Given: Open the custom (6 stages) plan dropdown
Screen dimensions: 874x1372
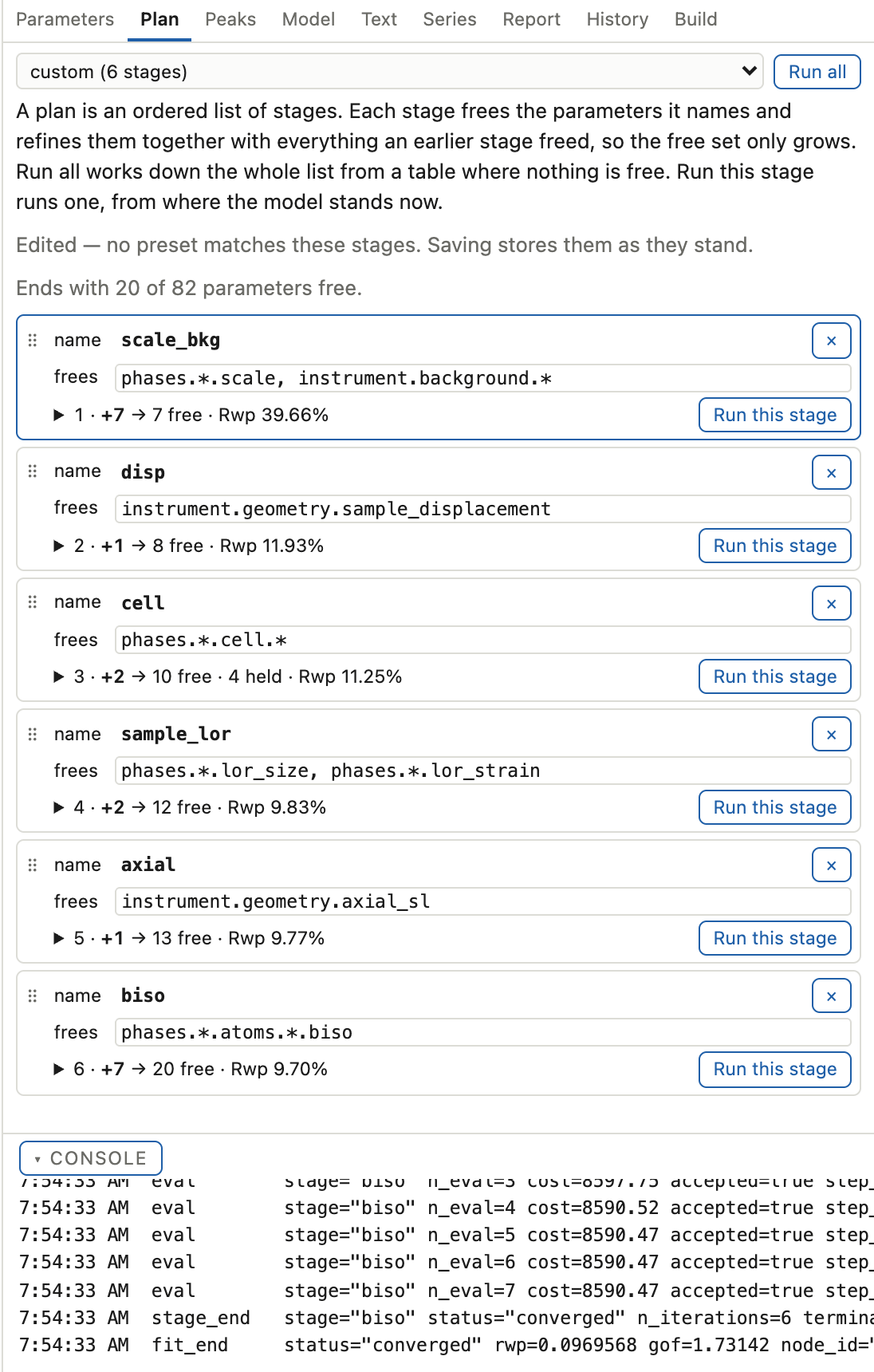Looking at the screenshot, I should pos(390,72).
